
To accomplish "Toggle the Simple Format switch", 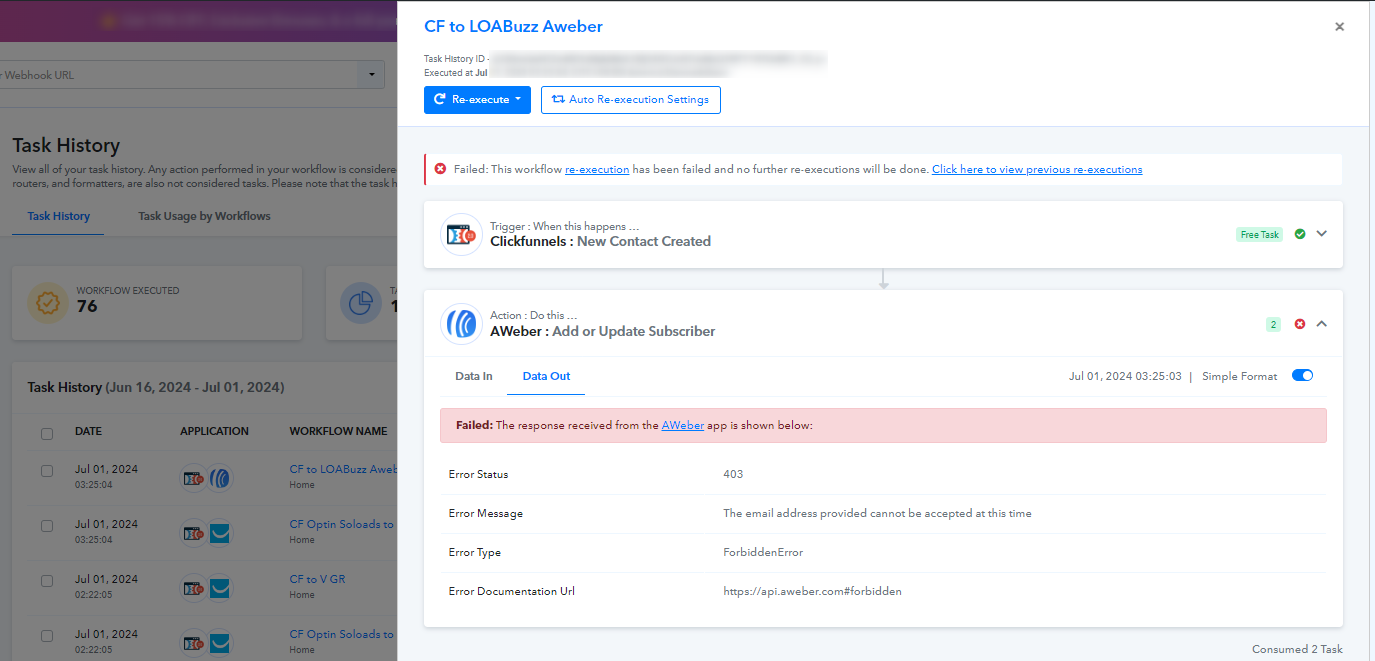I will coord(1302,376).
